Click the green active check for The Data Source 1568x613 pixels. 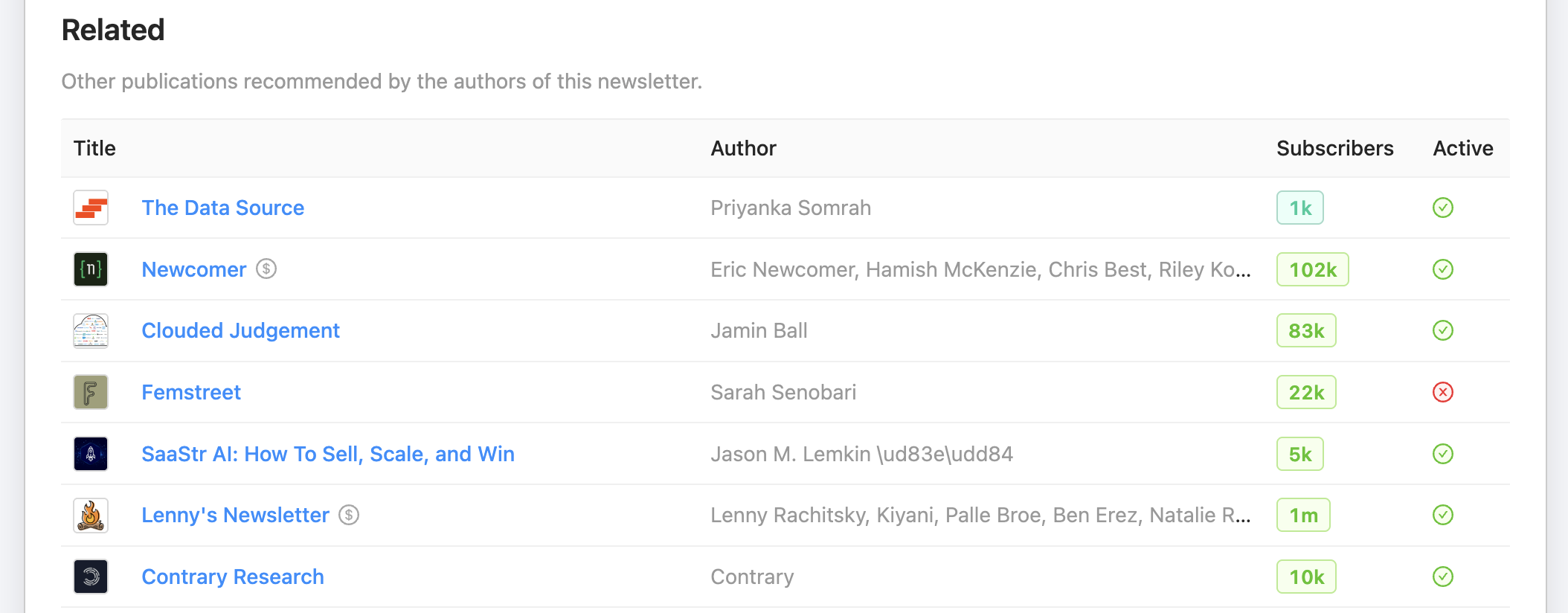click(1443, 208)
